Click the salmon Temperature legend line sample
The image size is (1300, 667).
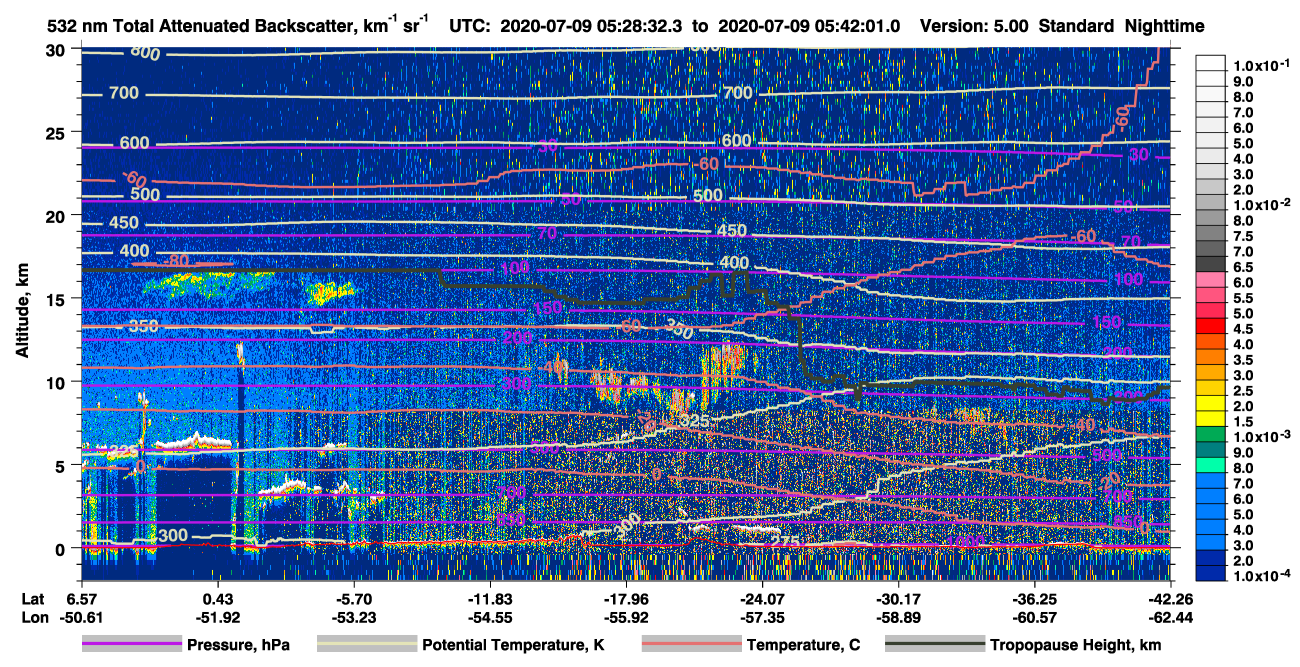[x=690, y=645]
